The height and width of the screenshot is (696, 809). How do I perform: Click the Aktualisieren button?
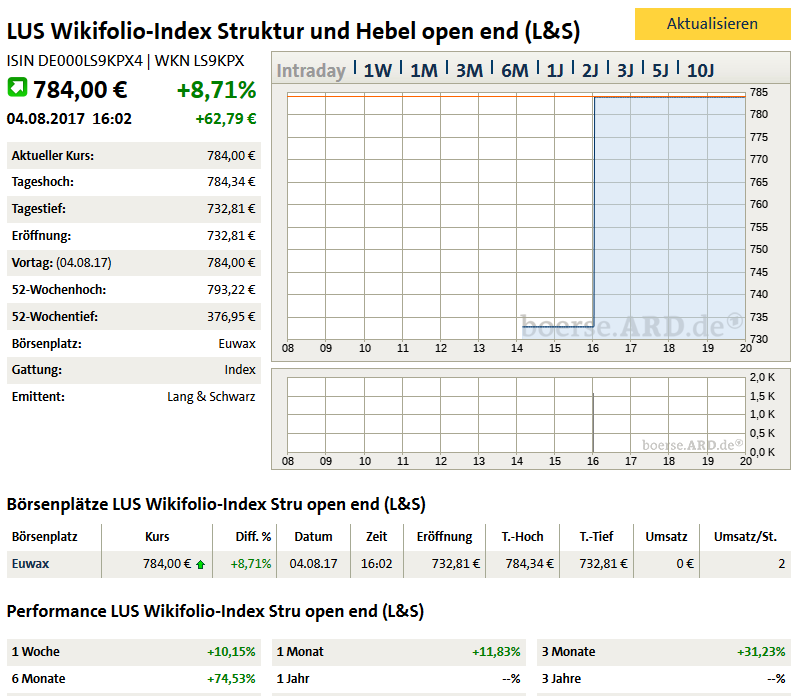pos(711,22)
